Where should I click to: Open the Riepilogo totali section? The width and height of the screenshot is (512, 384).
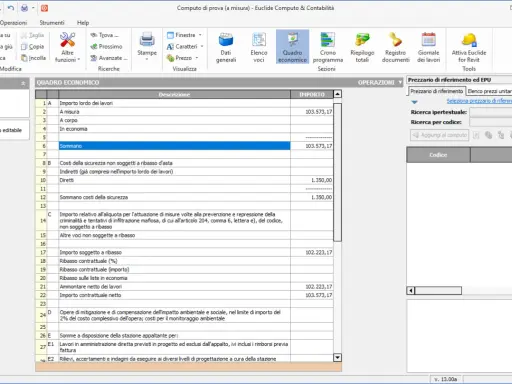point(362,47)
